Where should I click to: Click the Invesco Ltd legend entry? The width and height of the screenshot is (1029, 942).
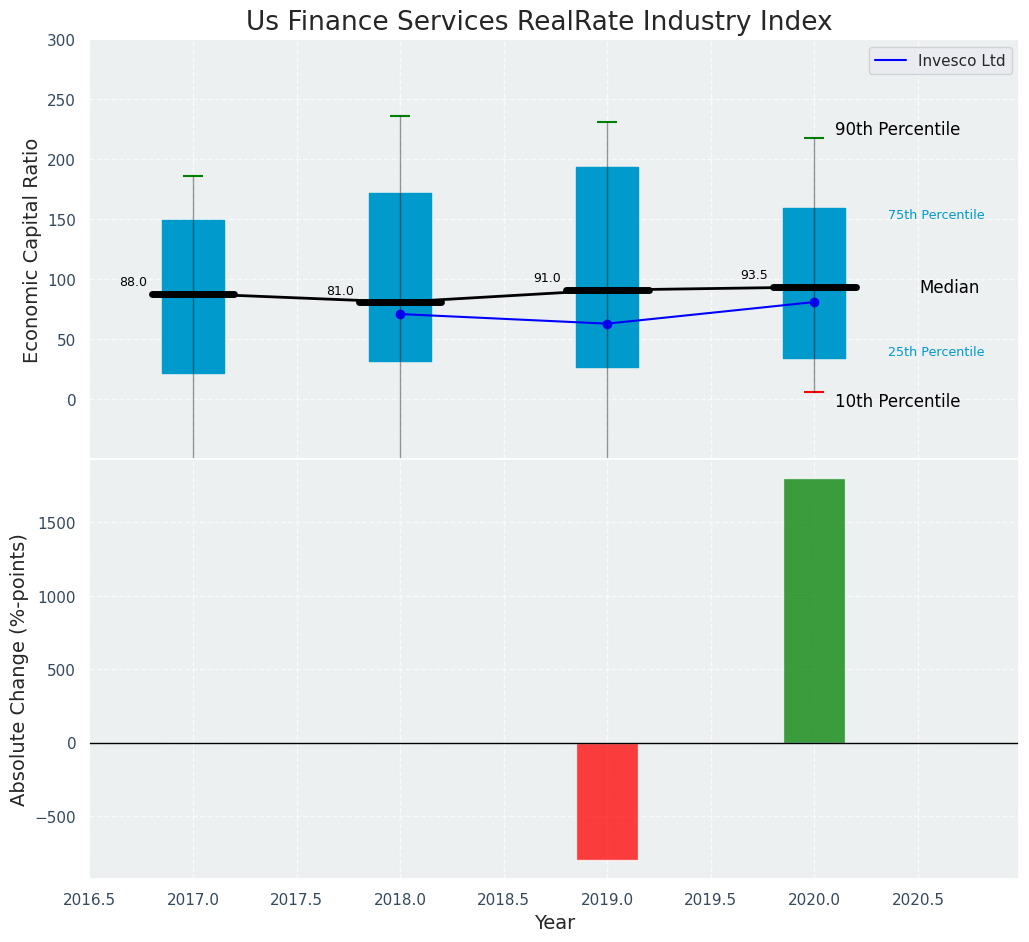[940, 61]
